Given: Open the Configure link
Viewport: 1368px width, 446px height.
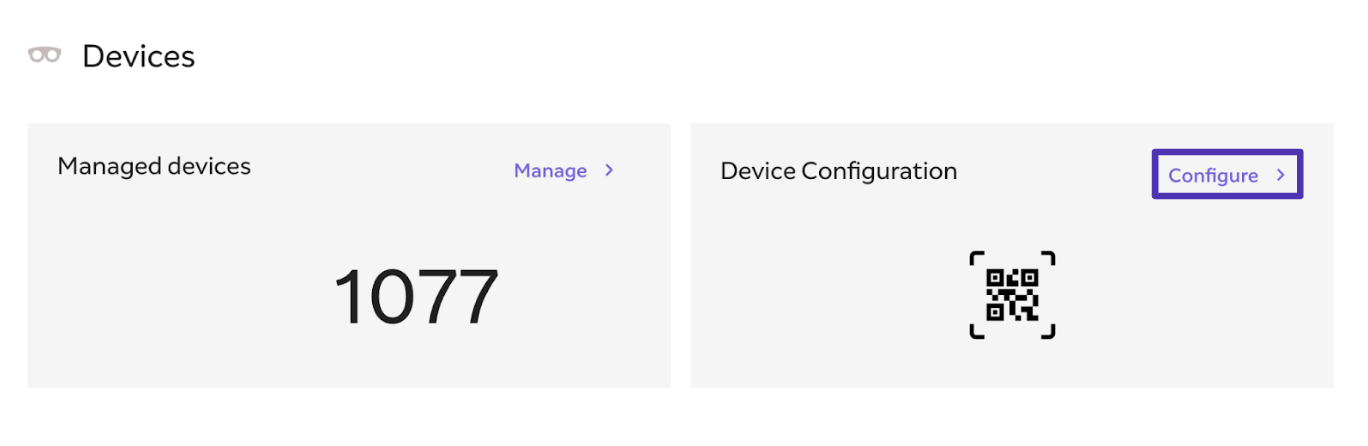Looking at the screenshot, I should click(1213, 176).
